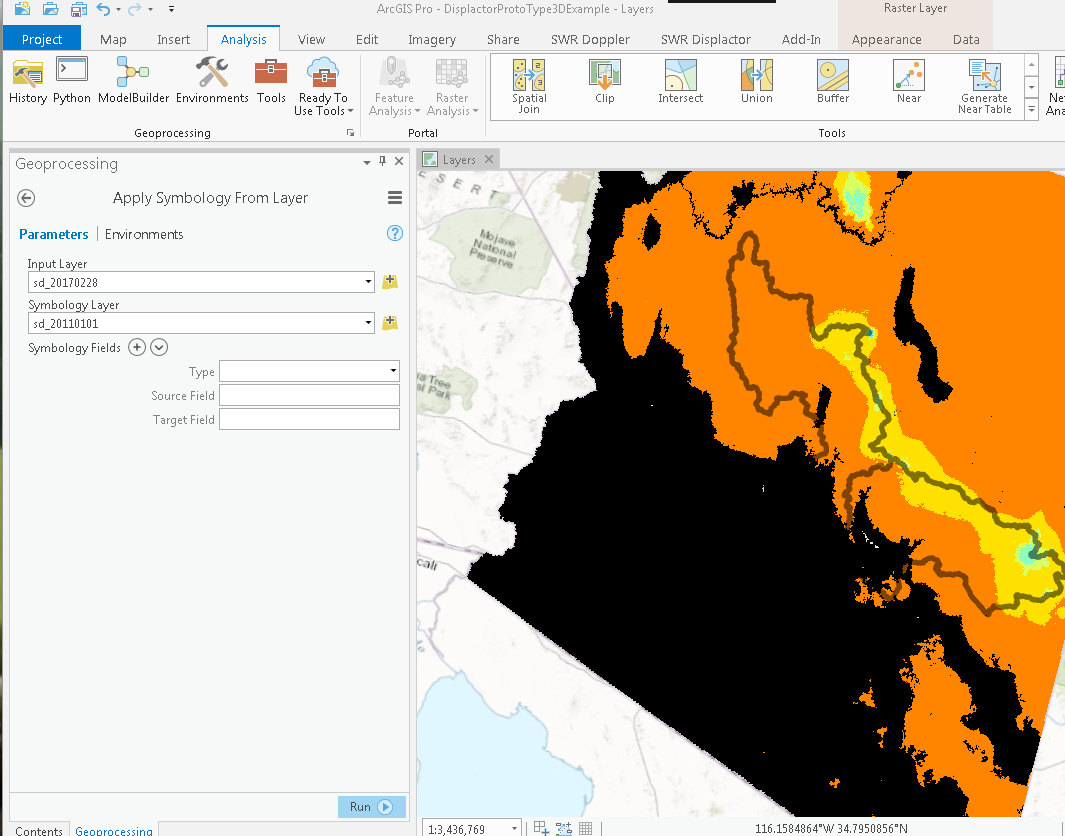Add a Symbology Fields entry
This screenshot has width=1065, height=836.
coord(137,348)
